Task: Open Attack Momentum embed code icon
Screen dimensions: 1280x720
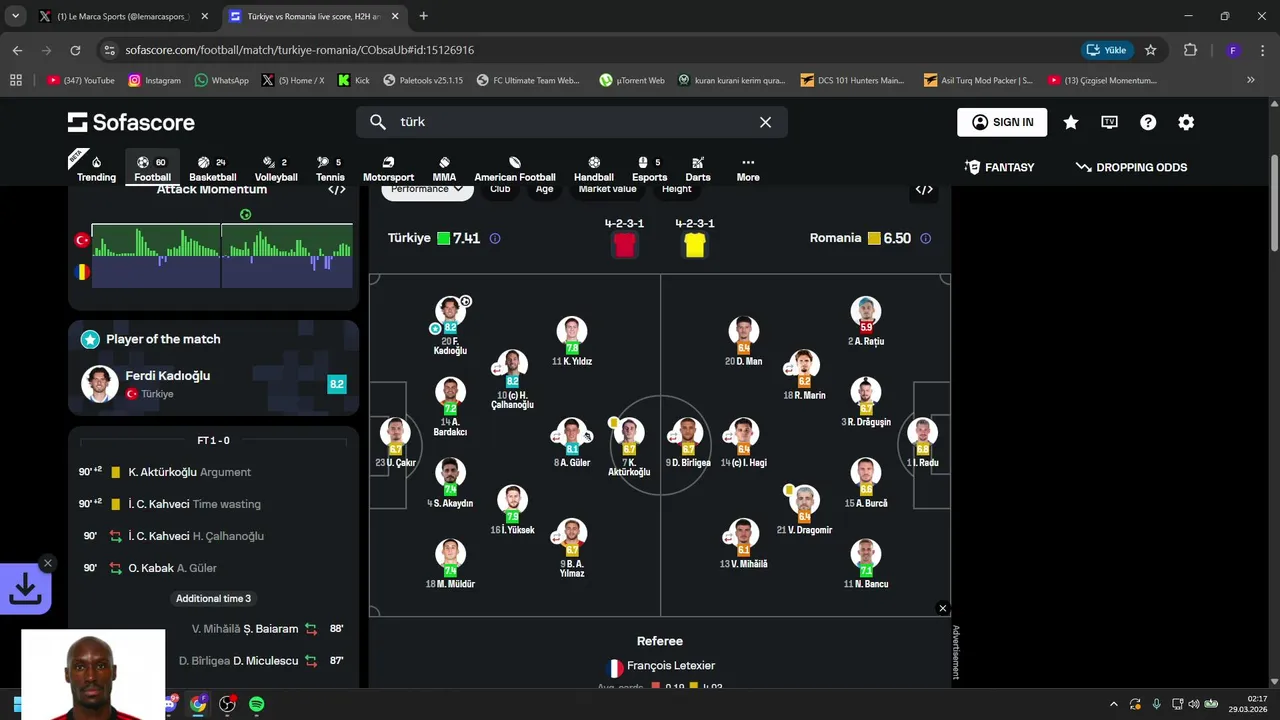Action: click(x=337, y=189)
